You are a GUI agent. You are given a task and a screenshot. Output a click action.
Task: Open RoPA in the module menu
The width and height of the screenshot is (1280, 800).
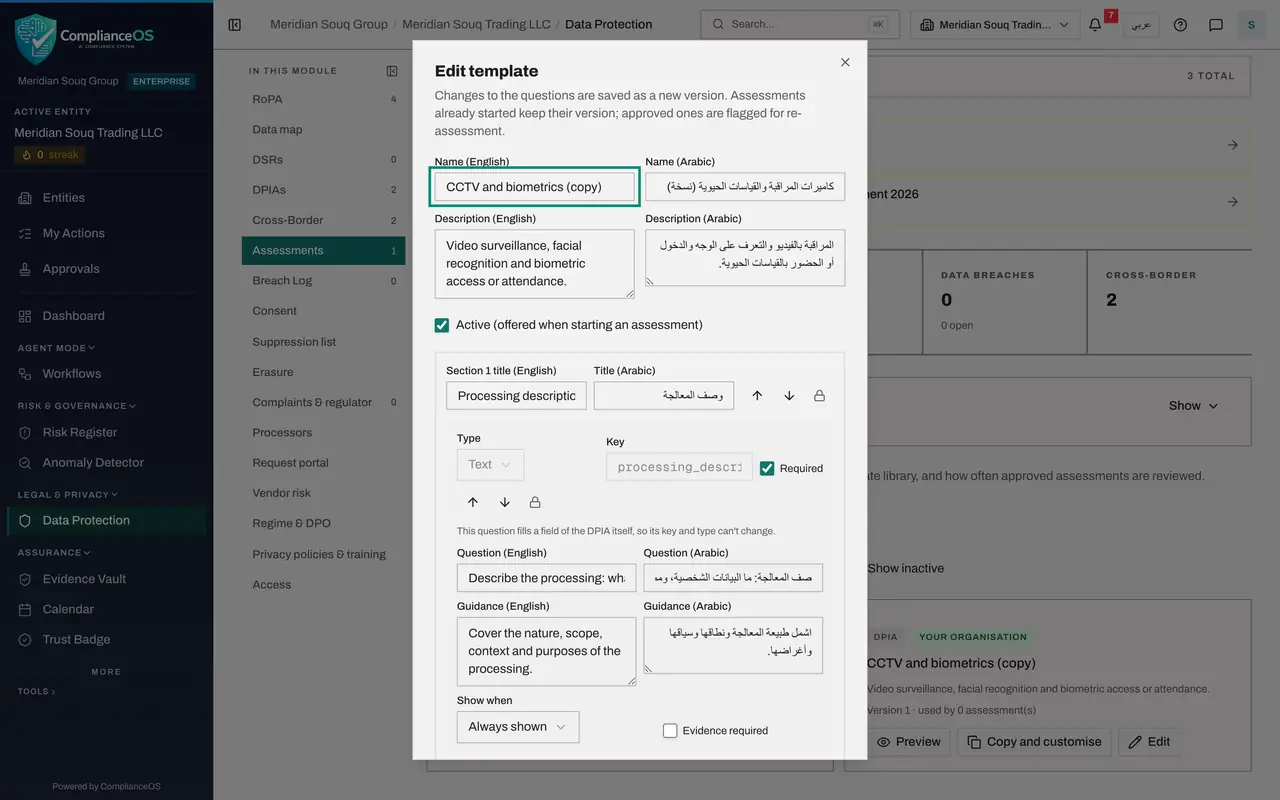324,99
